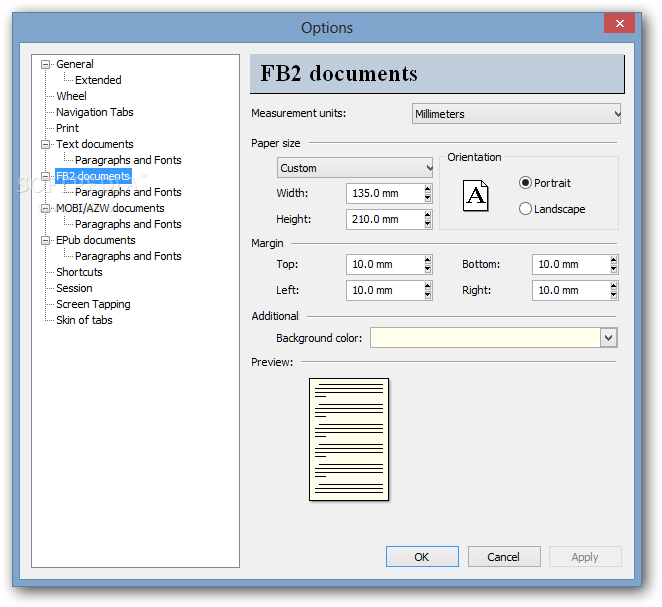Click the Width value field
The height and width of the screenshot is (607, 662).
click(x=385, y=193)
